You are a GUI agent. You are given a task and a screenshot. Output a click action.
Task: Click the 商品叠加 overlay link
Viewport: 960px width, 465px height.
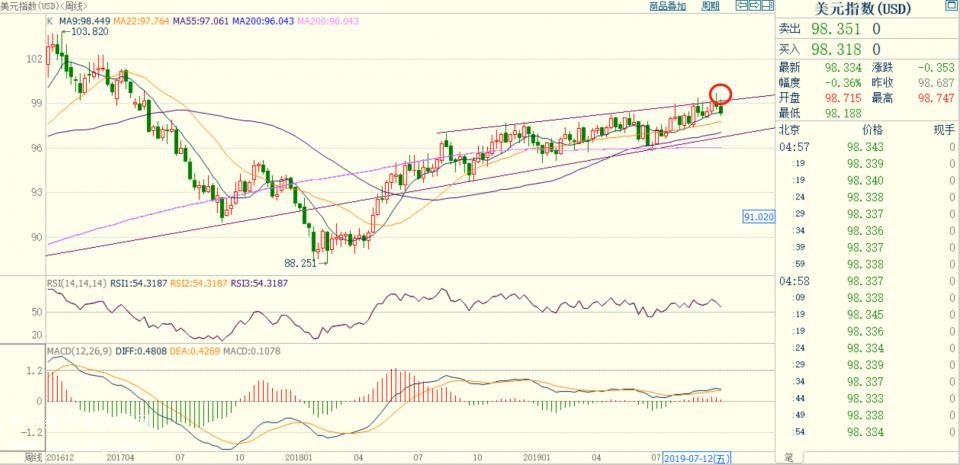667,6
